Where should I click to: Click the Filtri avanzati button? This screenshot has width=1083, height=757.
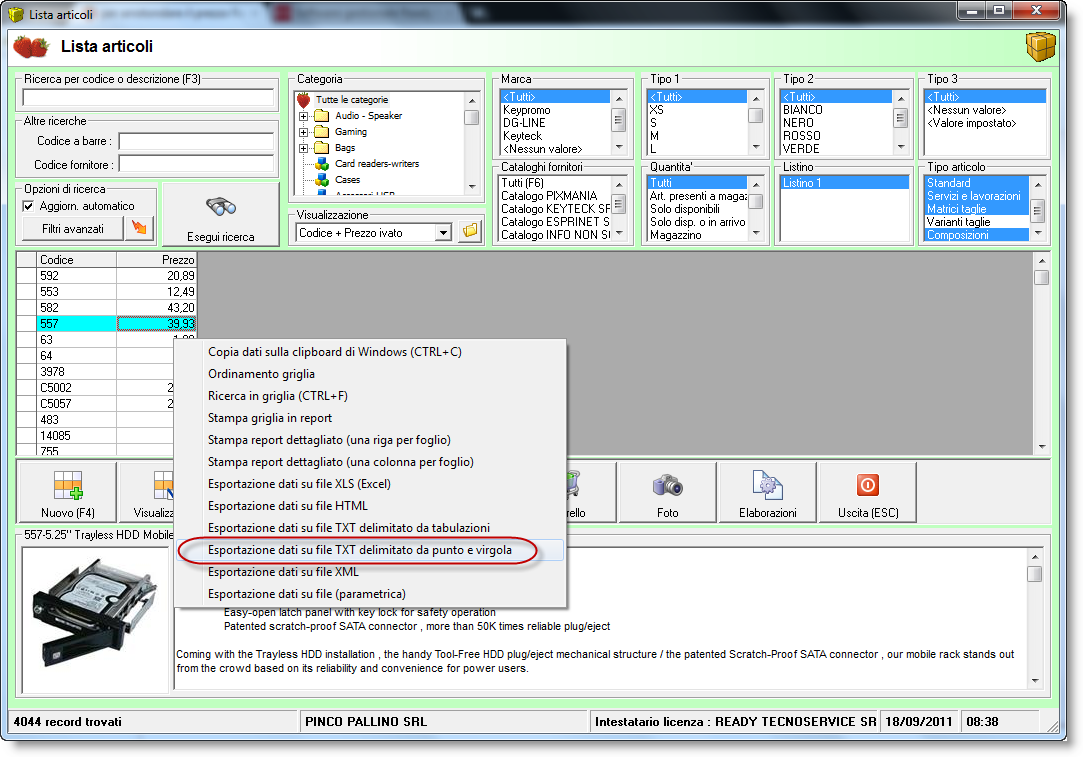tap(73, 229)
